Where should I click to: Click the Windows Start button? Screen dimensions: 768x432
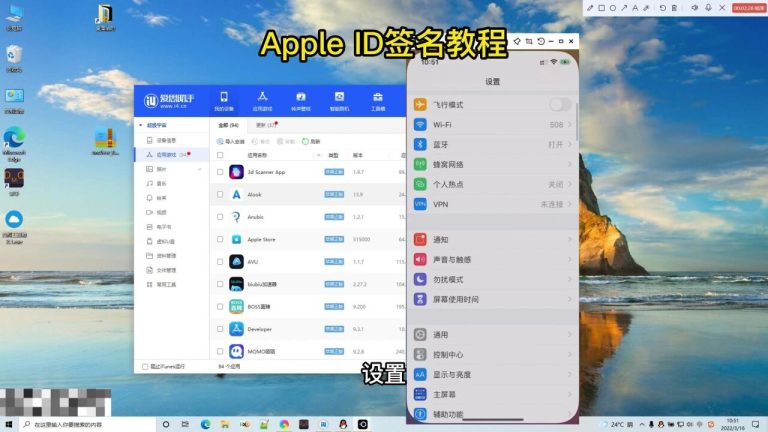pos(8,424)
